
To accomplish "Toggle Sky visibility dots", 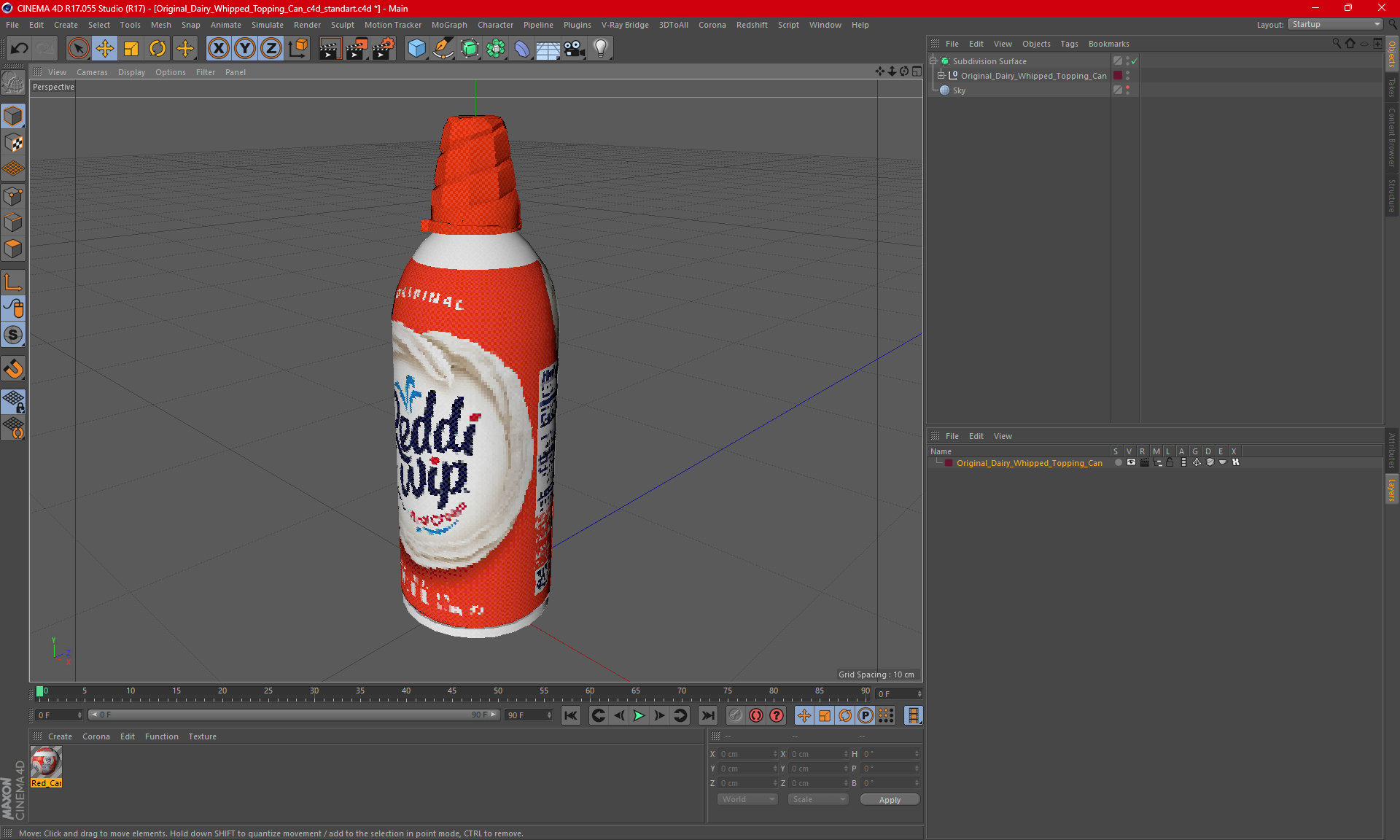I will coord(1127,90).
